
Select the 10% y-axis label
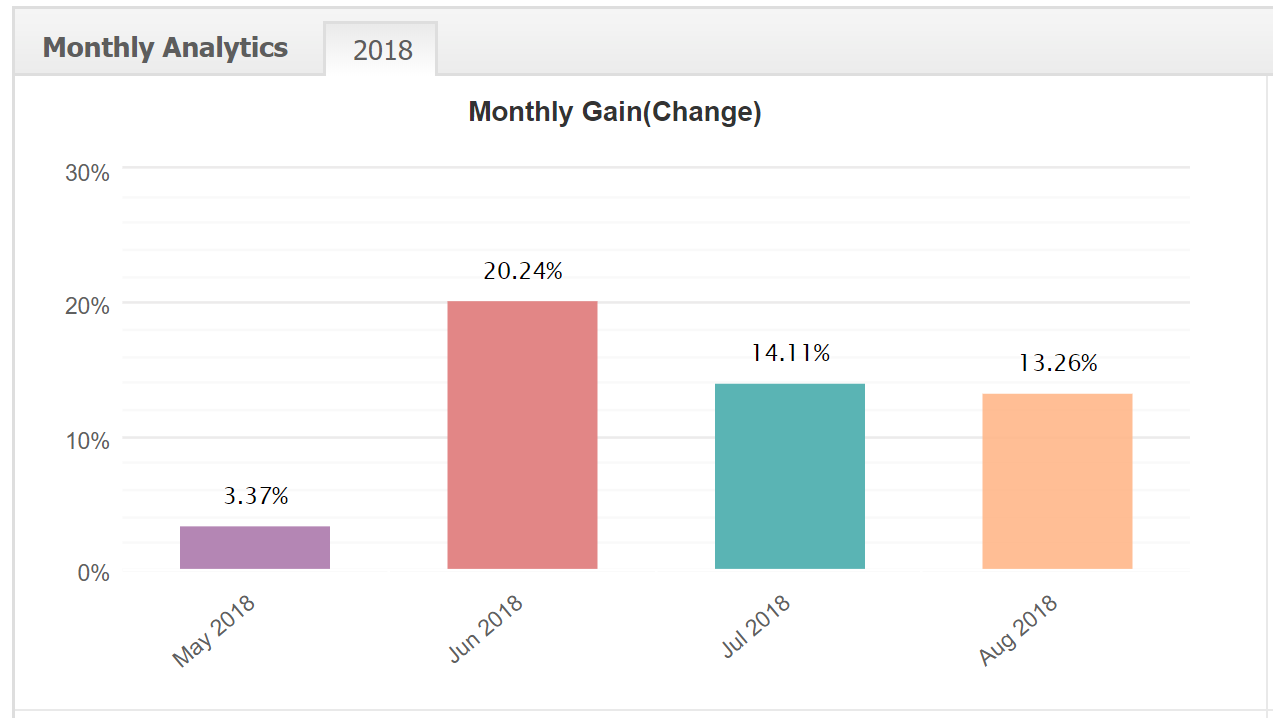coord(87,440)
